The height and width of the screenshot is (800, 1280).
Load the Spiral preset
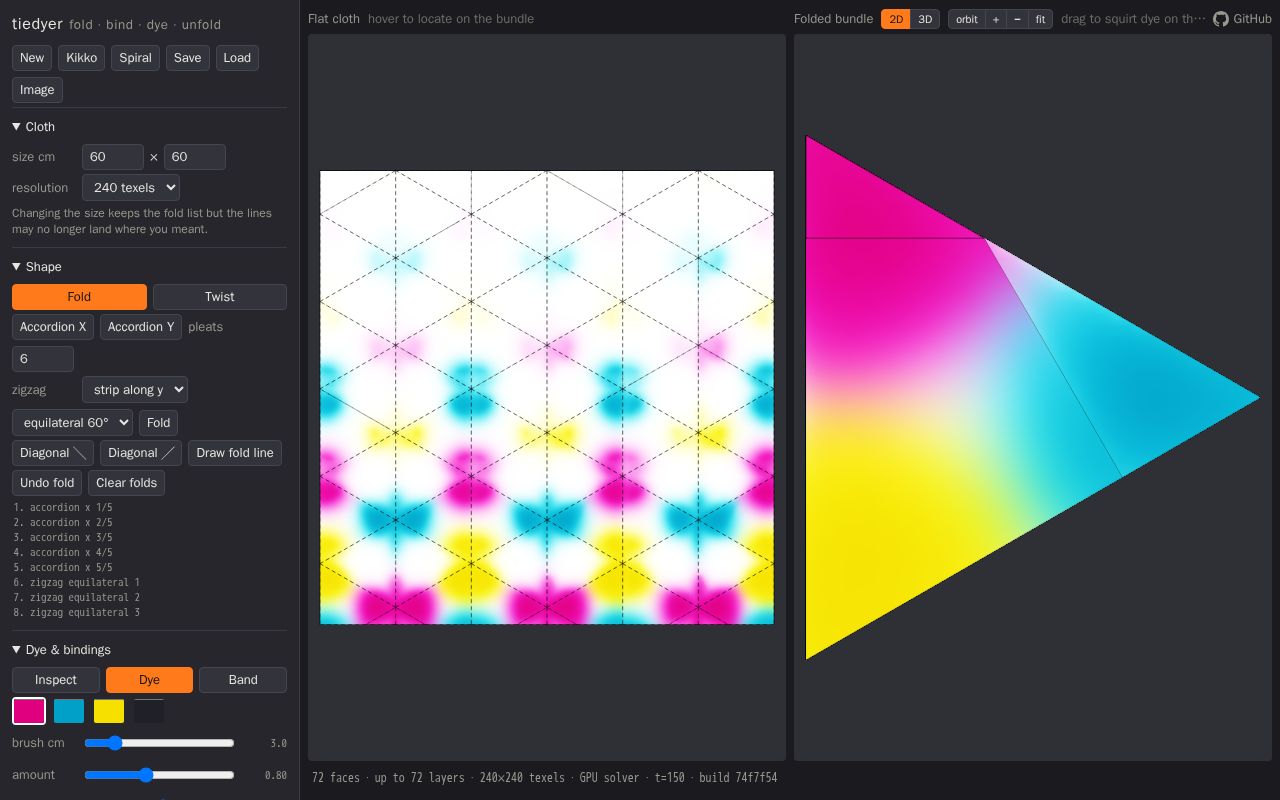tap(135, 58)
